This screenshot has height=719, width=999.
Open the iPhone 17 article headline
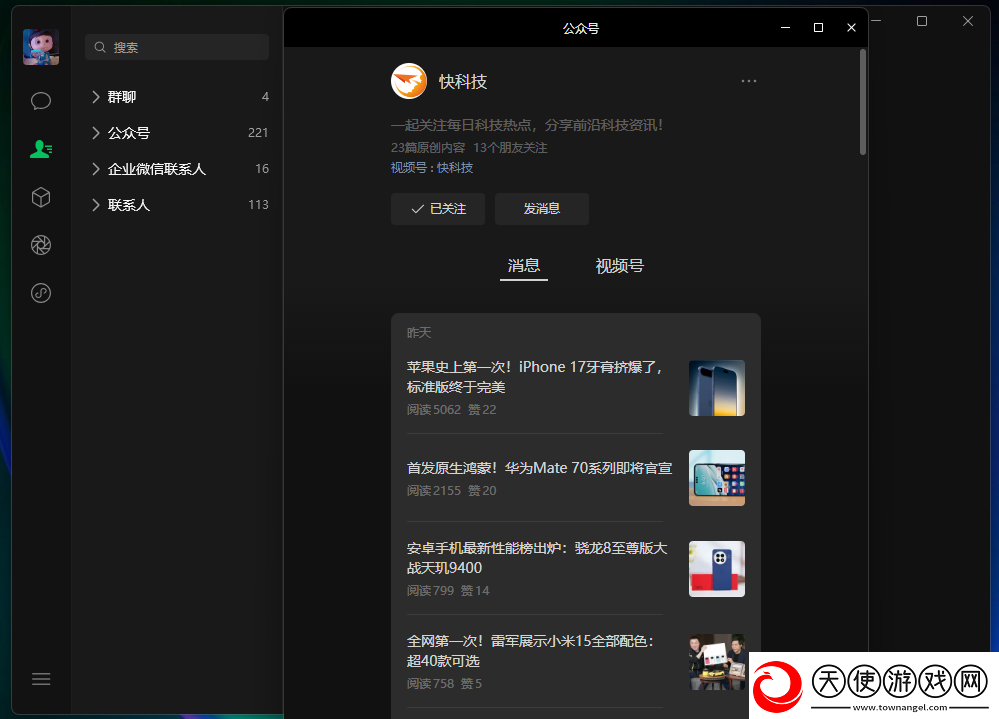click(x=535, y=376)
